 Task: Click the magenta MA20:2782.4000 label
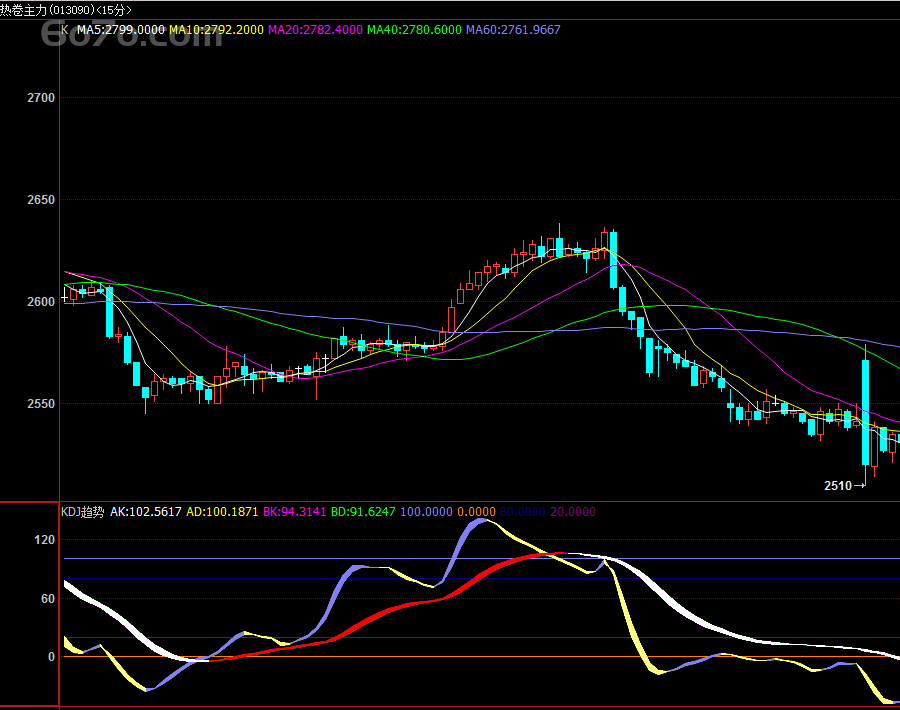click(x=315, y=30)
